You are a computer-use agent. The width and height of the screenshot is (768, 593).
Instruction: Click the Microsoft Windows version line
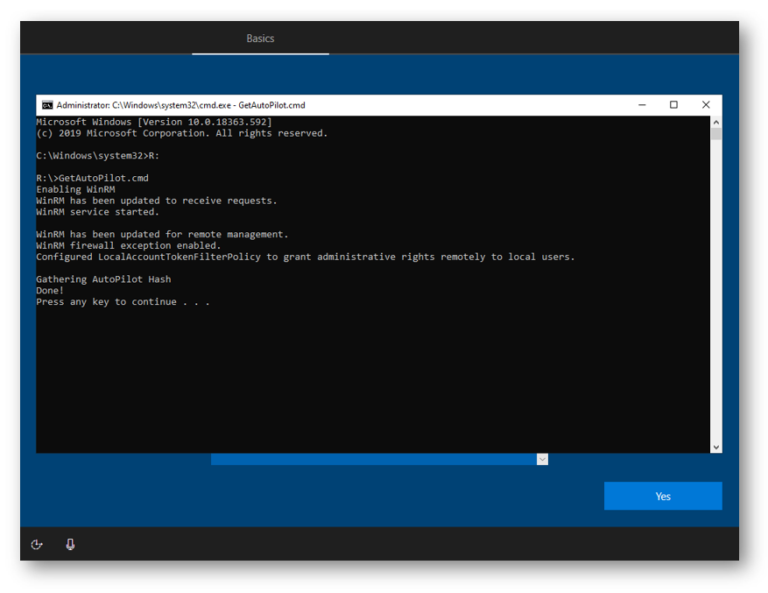pos(154,121)
